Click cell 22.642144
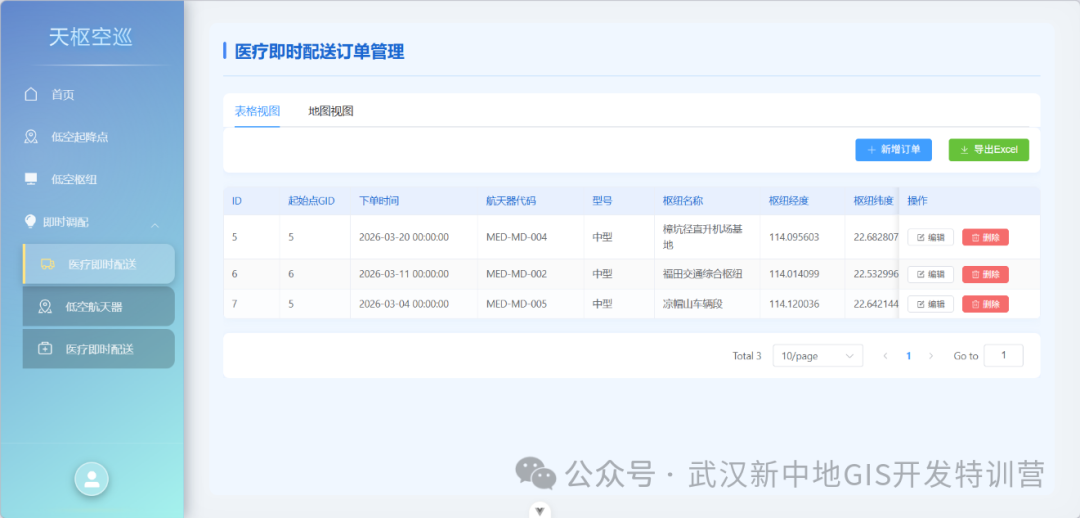This screenshot has height=518, width=1080. click(x=876, y=304)
